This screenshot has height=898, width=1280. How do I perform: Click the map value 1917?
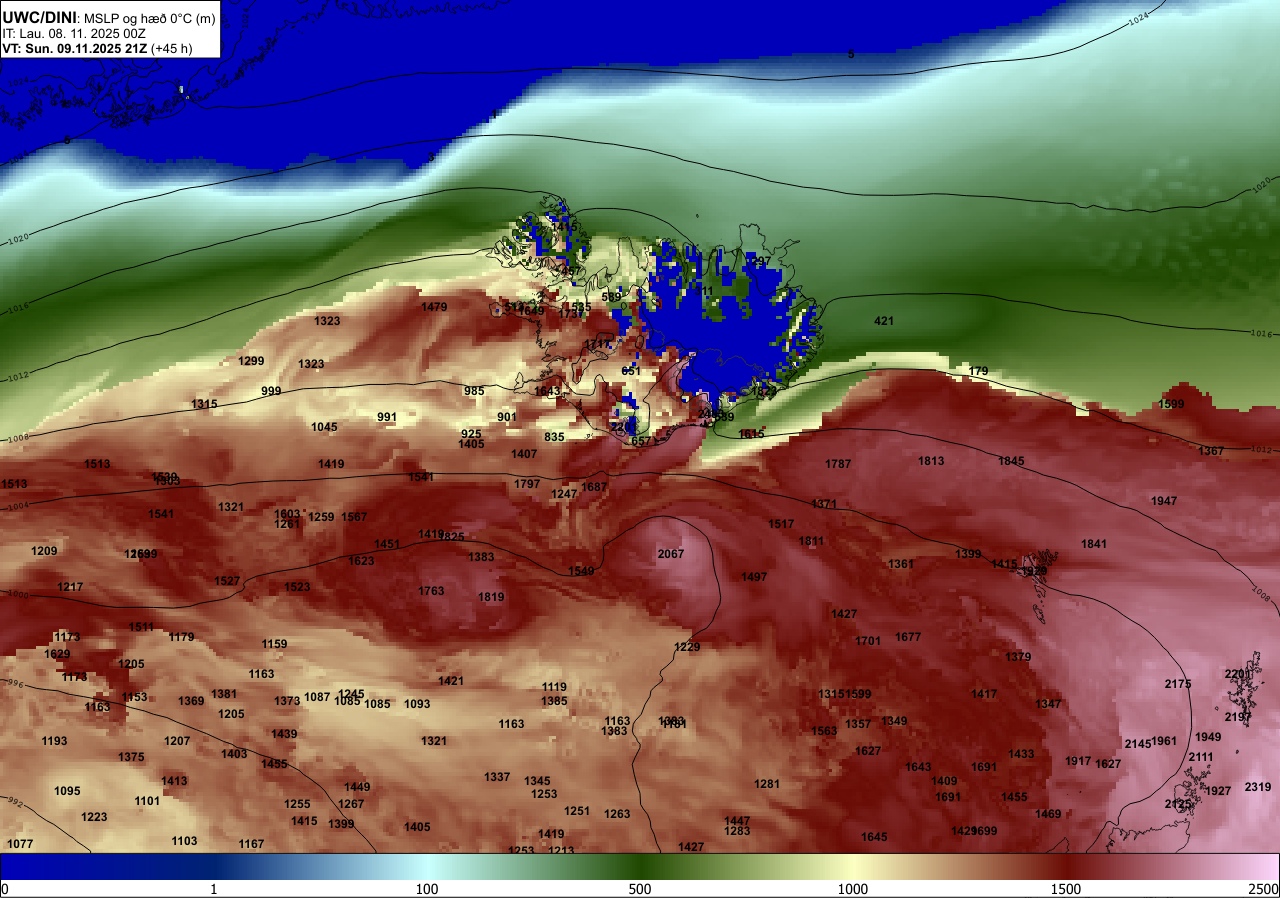pos(1078,761)
